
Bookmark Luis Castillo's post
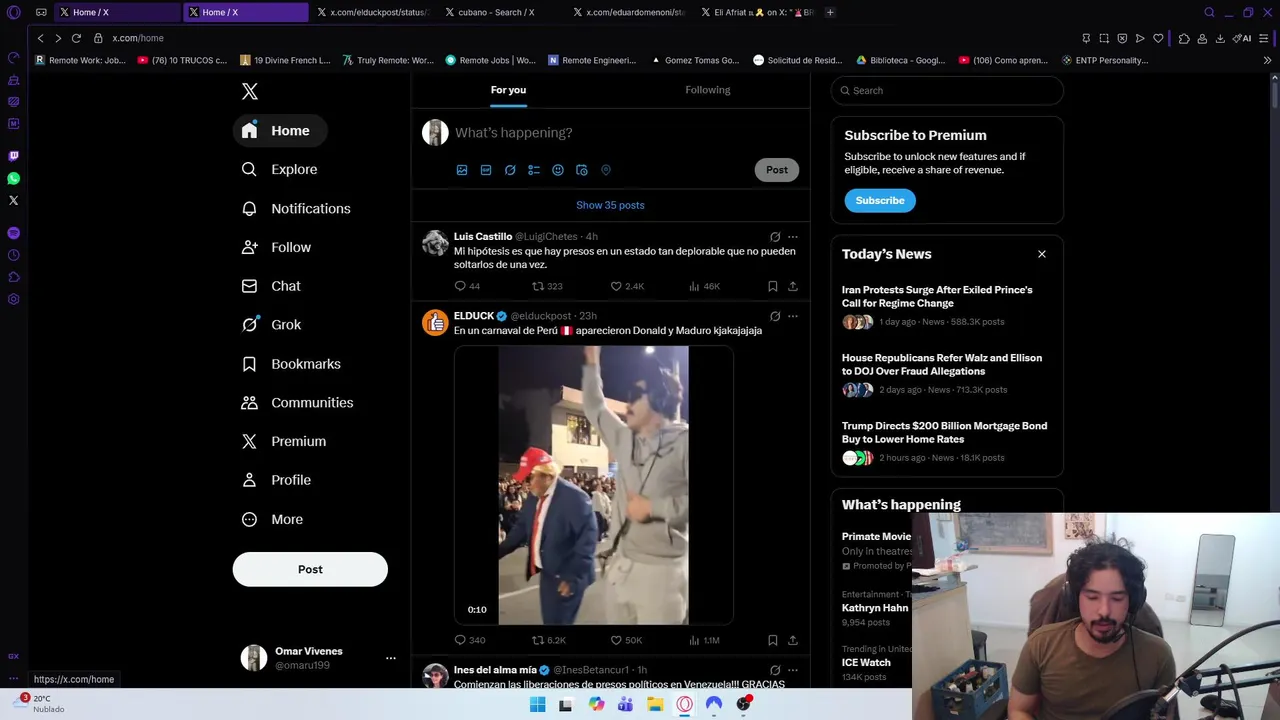tap(773, 286)
